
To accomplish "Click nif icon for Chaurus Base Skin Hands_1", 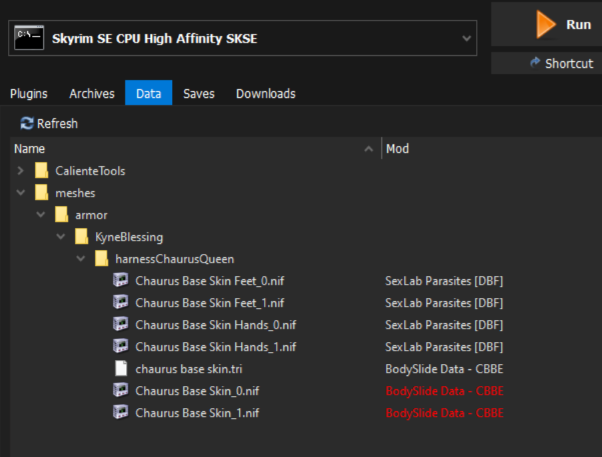I will click(x=121, y=346).
